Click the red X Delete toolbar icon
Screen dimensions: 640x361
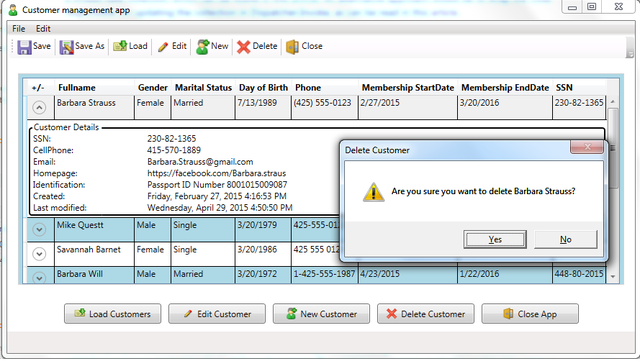244,47
